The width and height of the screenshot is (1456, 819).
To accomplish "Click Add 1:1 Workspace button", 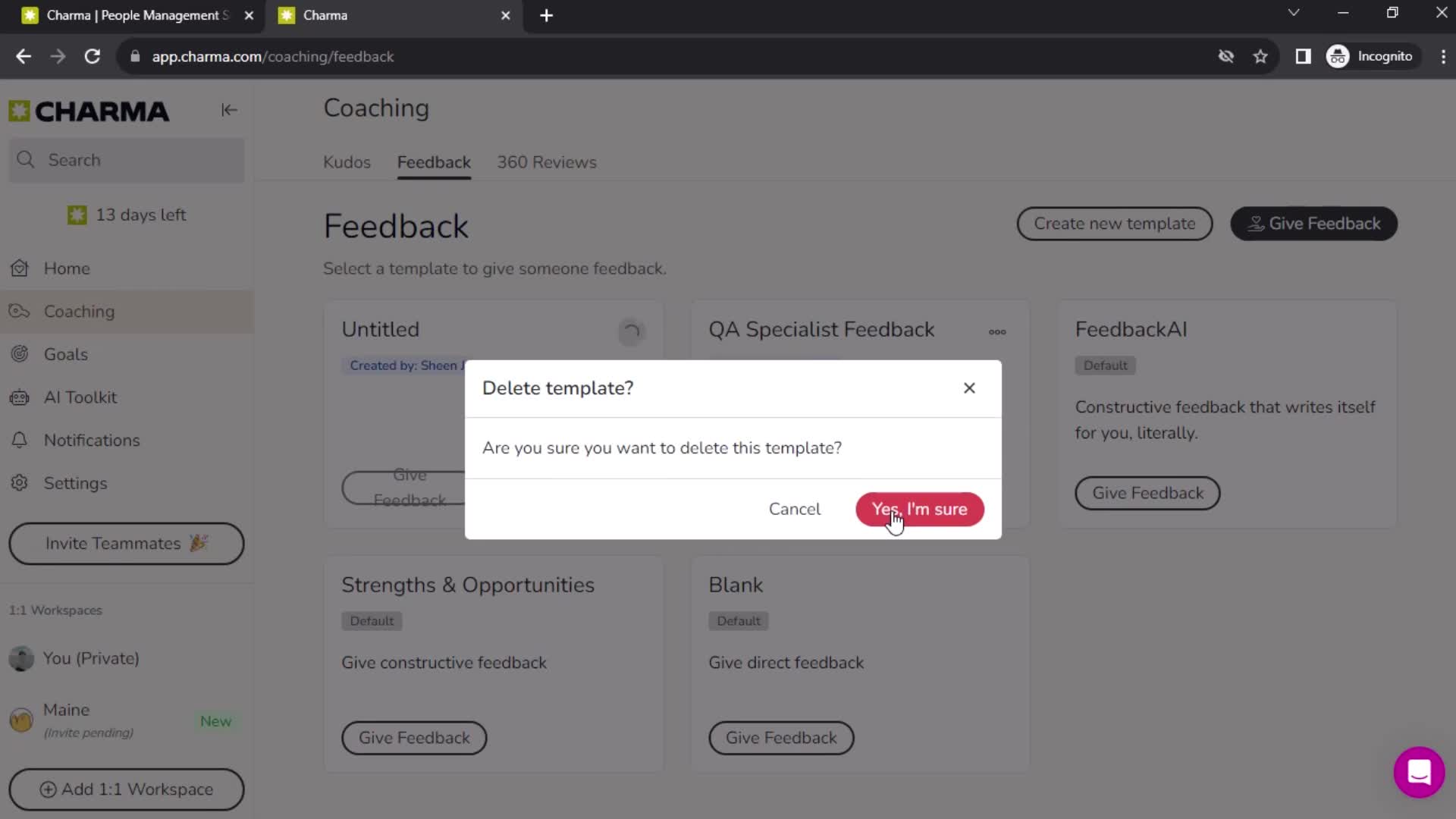I will pyautogui.click(x=127, y=789).
